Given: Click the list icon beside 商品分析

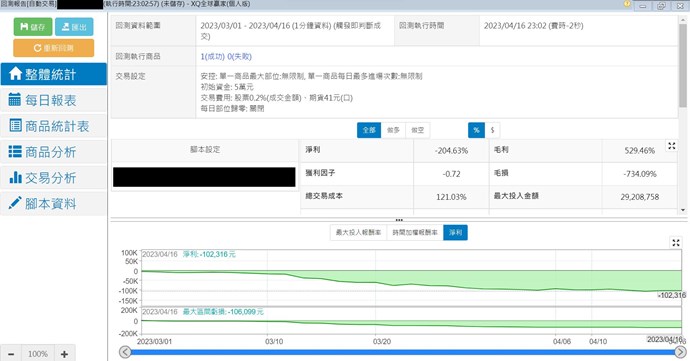Looking at the screenshot, I should pyautogui.click(x=15, y=152).
